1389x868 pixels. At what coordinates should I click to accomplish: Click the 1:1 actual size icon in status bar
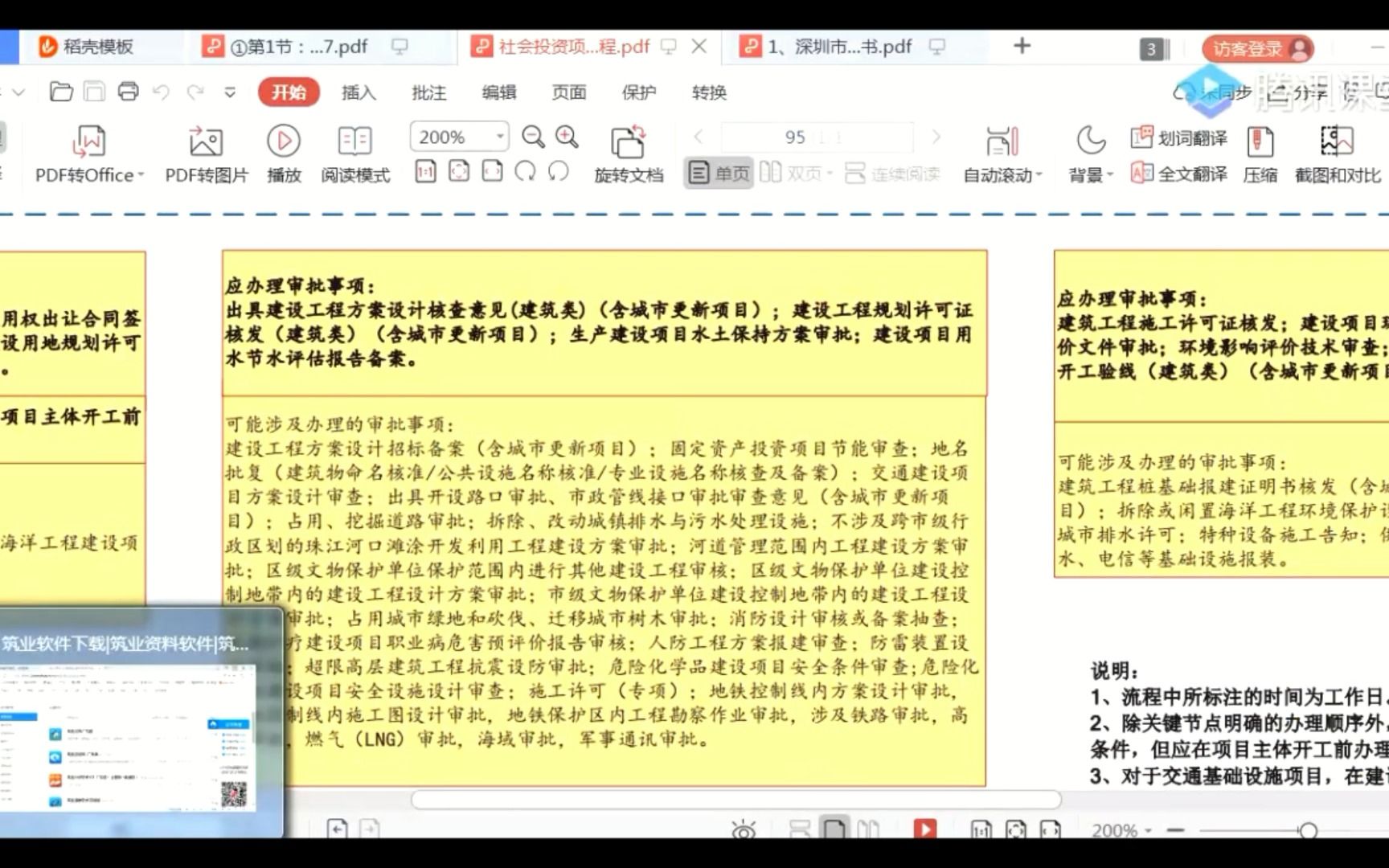click(x=981, y=829)
